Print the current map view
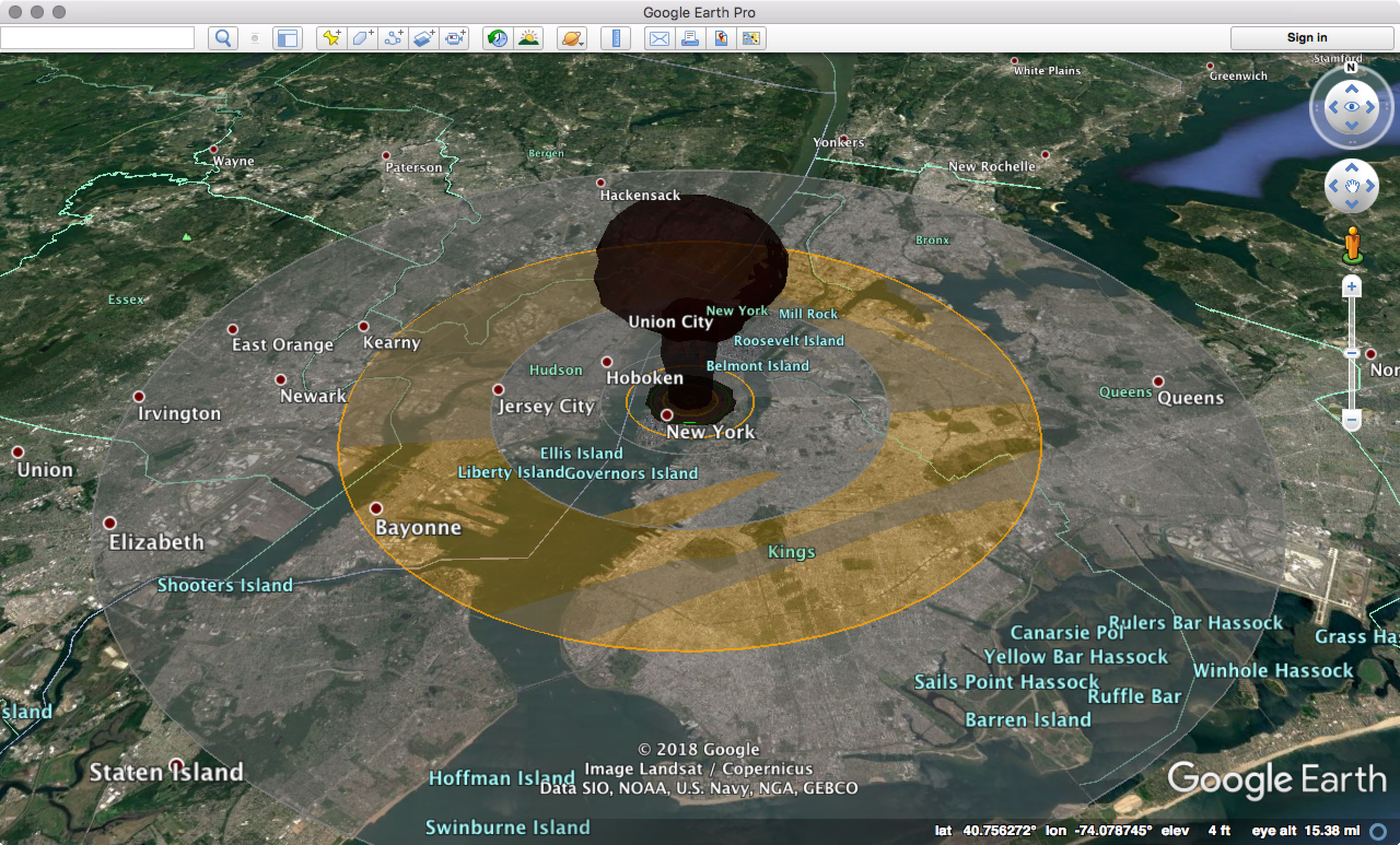This screenshot has height=845, width=1400. click(689, 39)
